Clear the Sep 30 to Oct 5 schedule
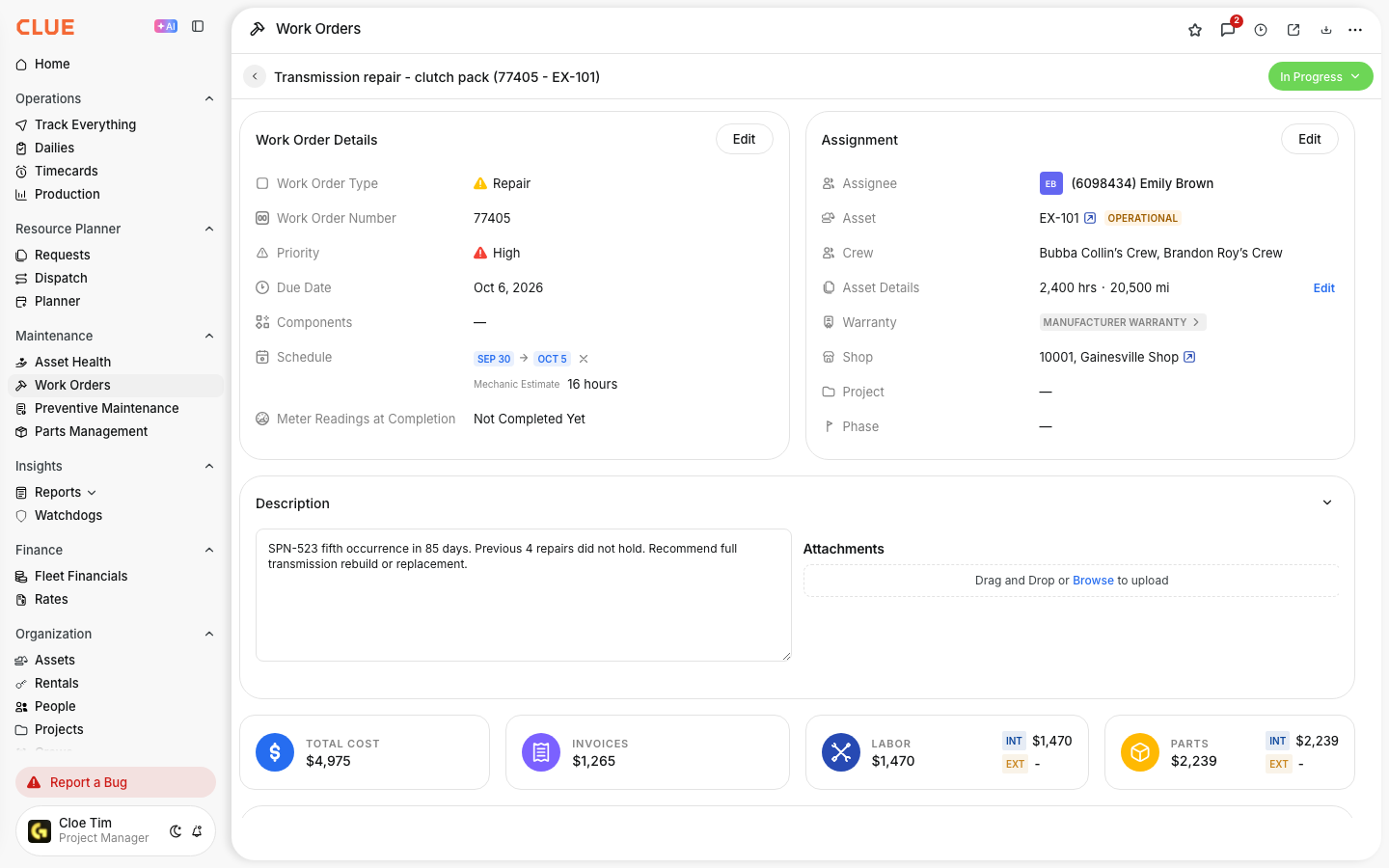1389x868 pixels. point(584,359)
